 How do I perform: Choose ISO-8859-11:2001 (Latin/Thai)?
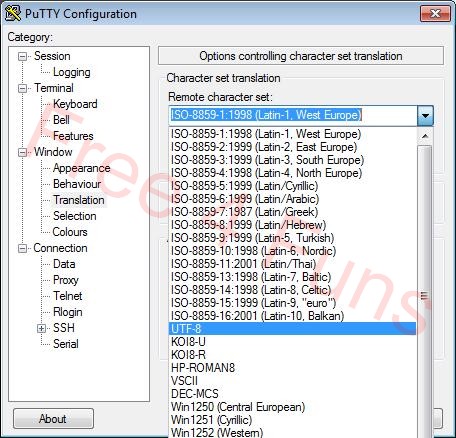point(293,264)
